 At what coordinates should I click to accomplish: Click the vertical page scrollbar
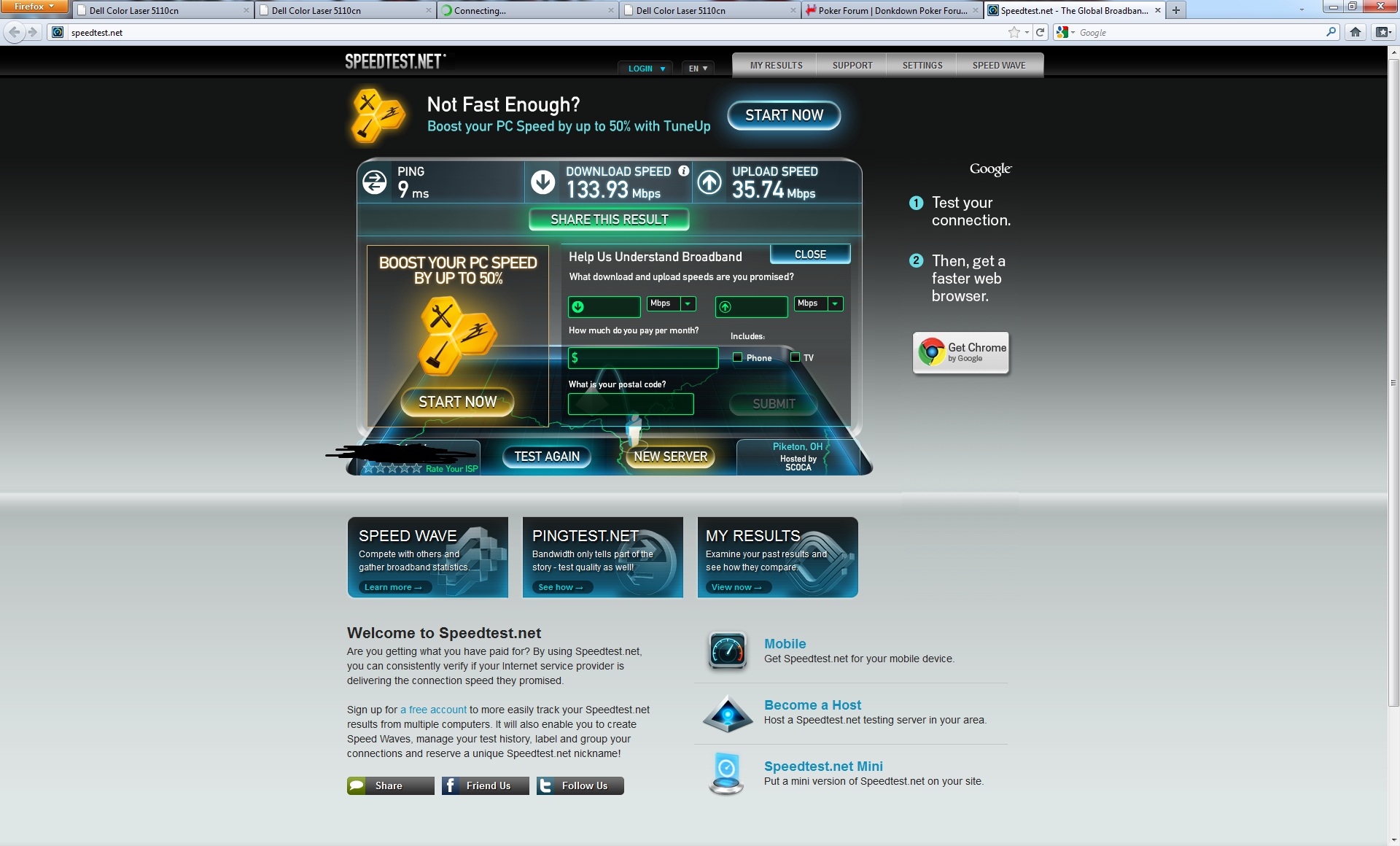coord(1393,382)
